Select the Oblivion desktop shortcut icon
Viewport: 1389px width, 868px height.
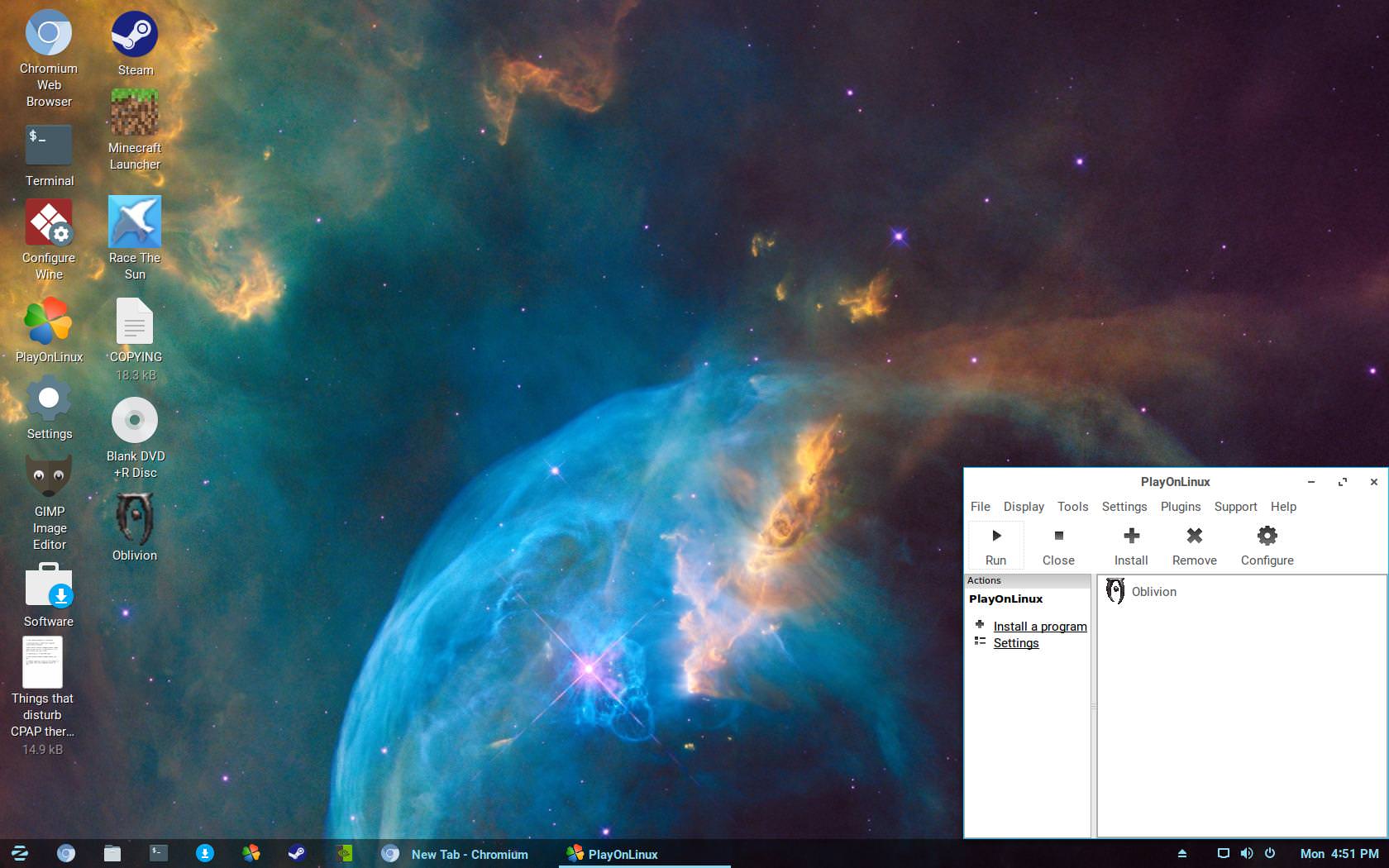135,527
